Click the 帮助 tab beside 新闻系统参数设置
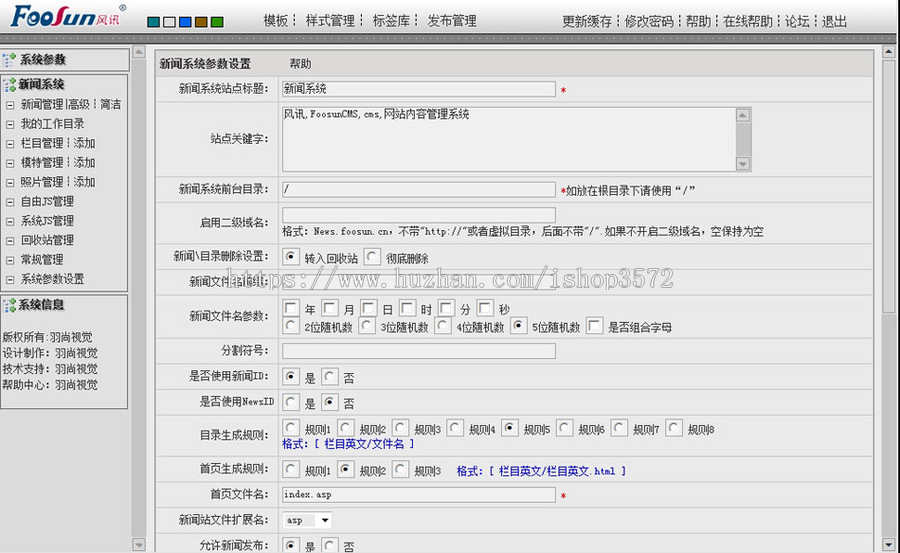 click(300, 64)
